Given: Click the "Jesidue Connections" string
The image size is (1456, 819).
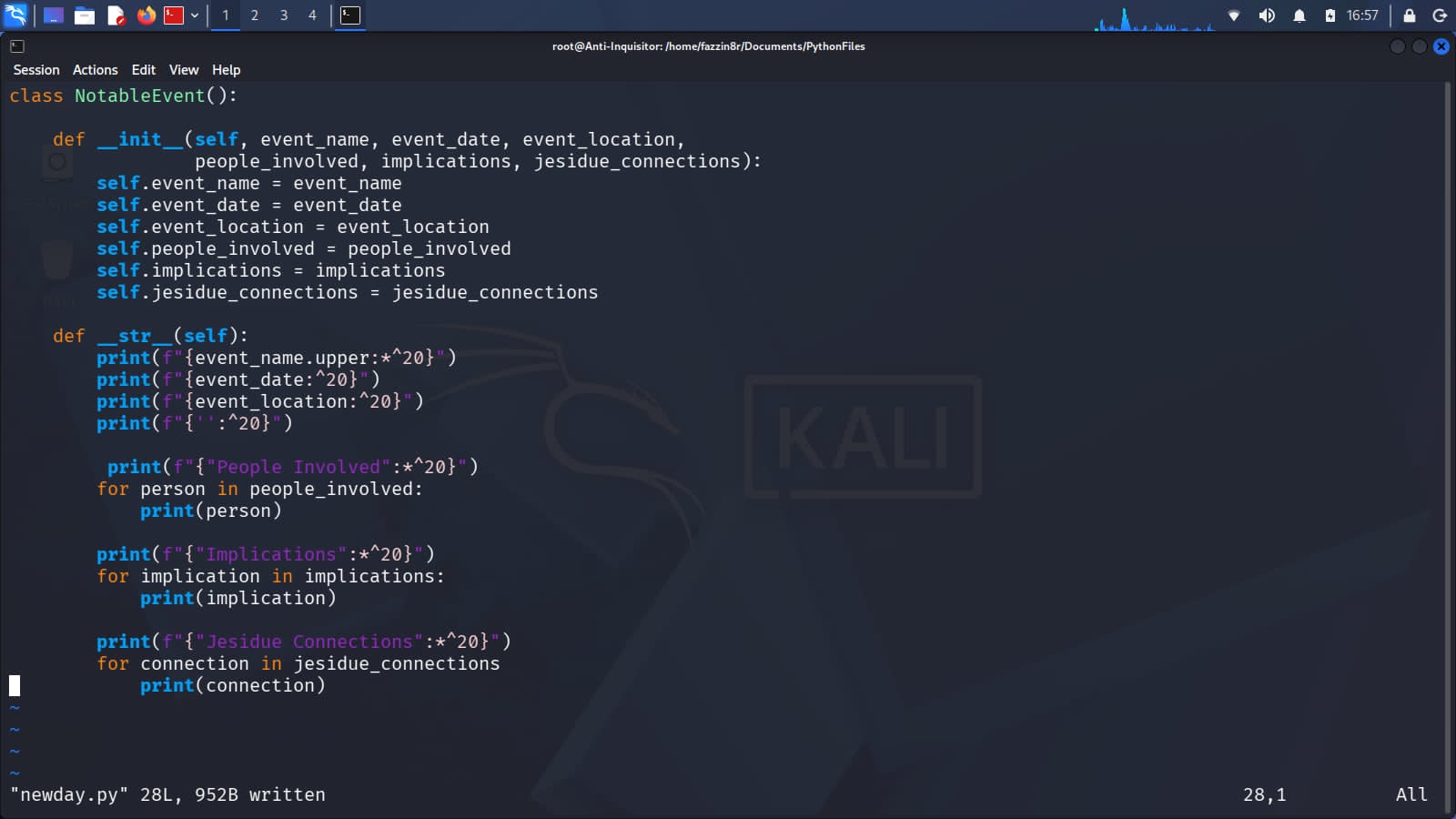Looking at the screenshot, I should tap(309, 642).
